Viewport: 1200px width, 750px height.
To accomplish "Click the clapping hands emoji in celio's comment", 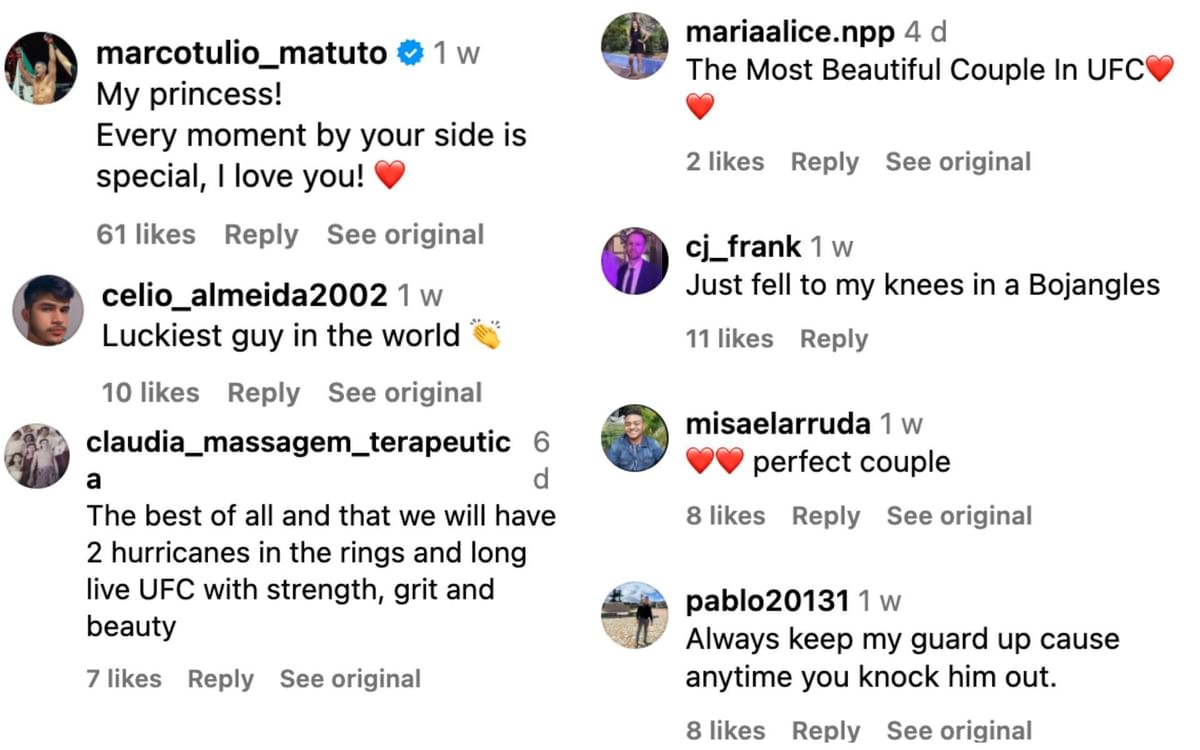I will click(486, 335).
